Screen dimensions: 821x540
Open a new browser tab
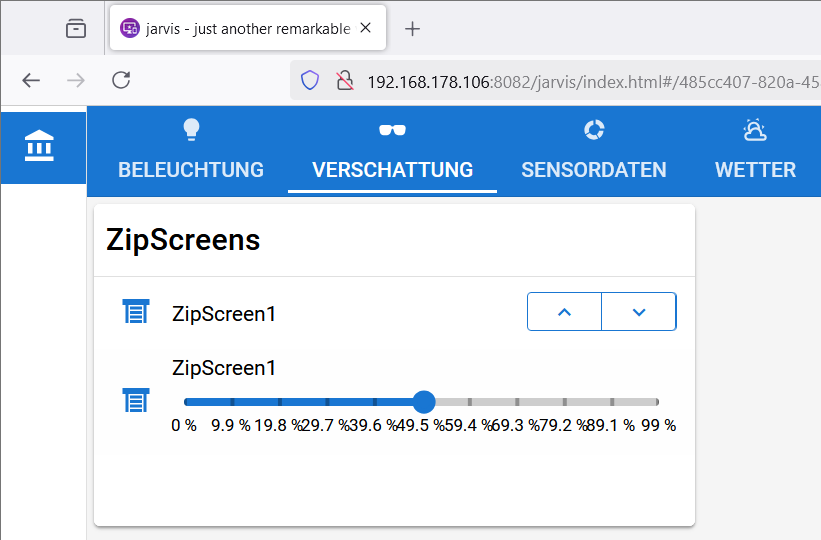coord(413,29)
